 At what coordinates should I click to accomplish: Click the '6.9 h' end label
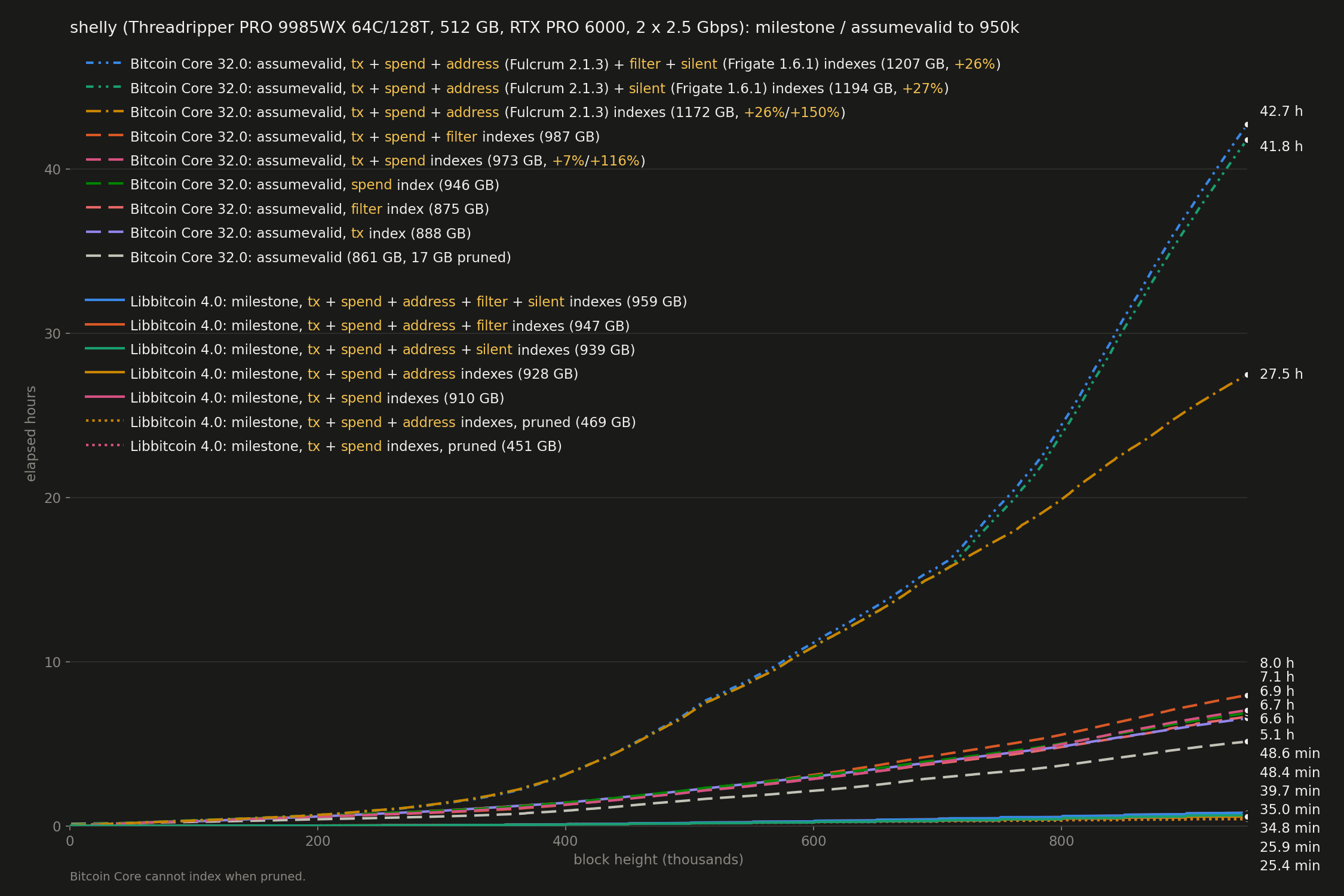(x=1277, y=691)
